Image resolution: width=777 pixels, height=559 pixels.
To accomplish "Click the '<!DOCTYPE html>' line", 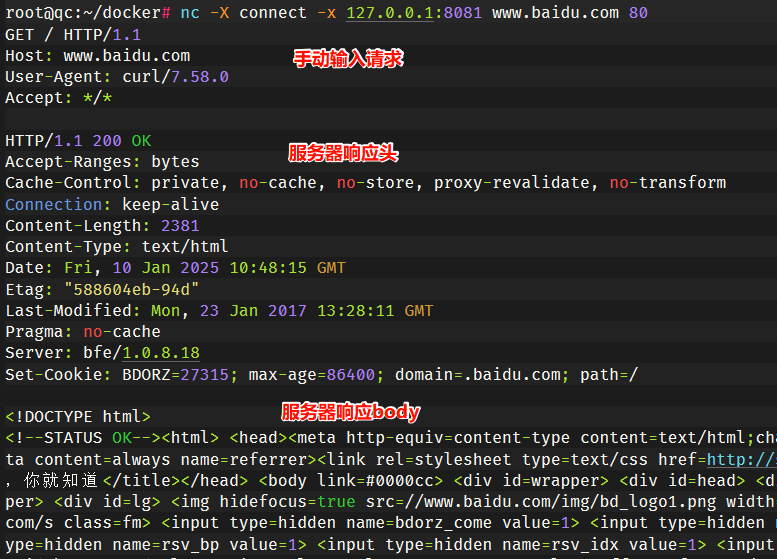I will point(78,416).
